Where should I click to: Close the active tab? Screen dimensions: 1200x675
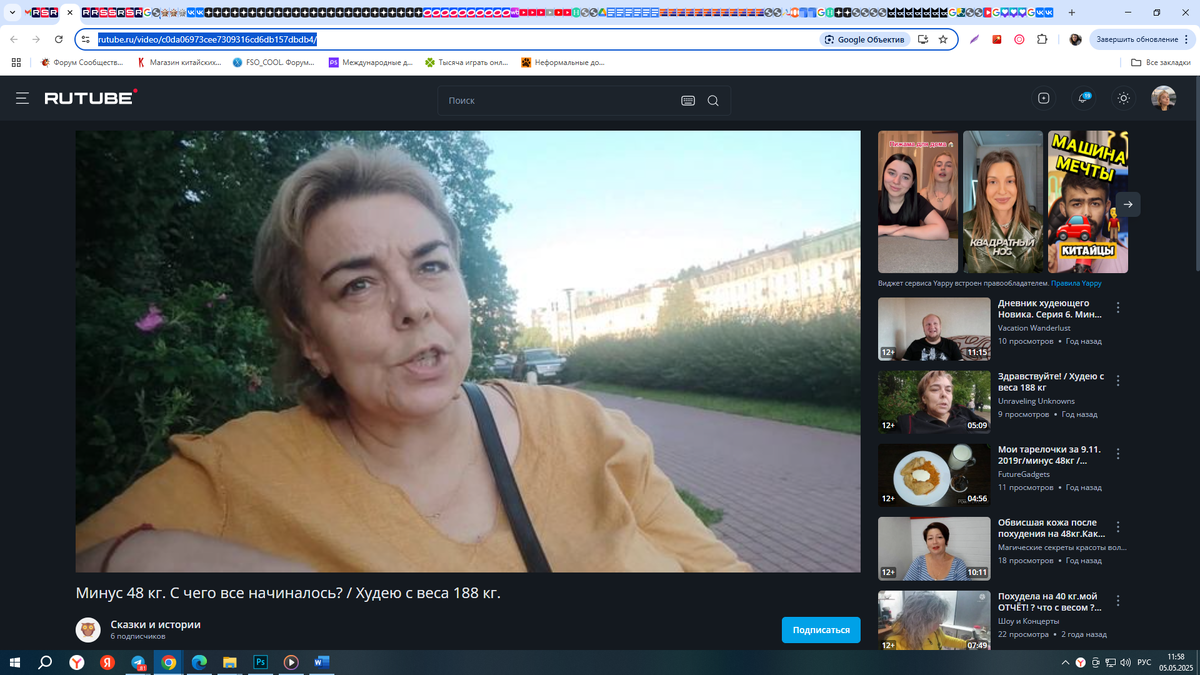(x=69, y=13)
